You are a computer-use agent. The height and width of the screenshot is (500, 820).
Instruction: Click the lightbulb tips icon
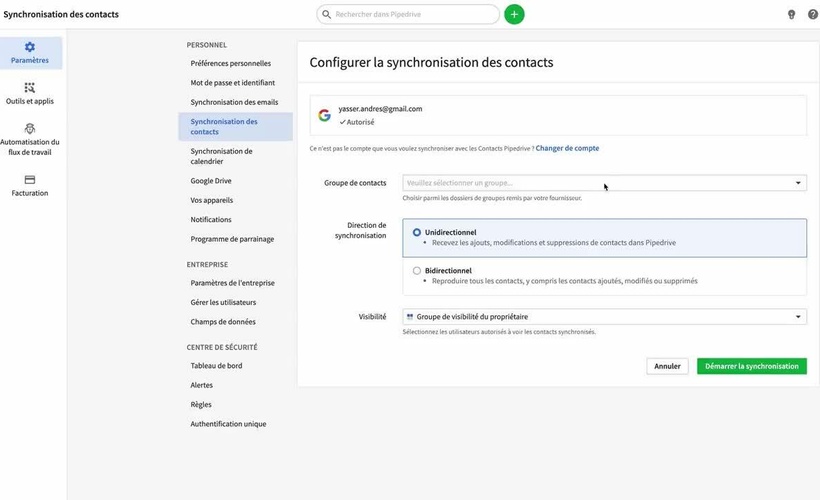pos(791,14)
